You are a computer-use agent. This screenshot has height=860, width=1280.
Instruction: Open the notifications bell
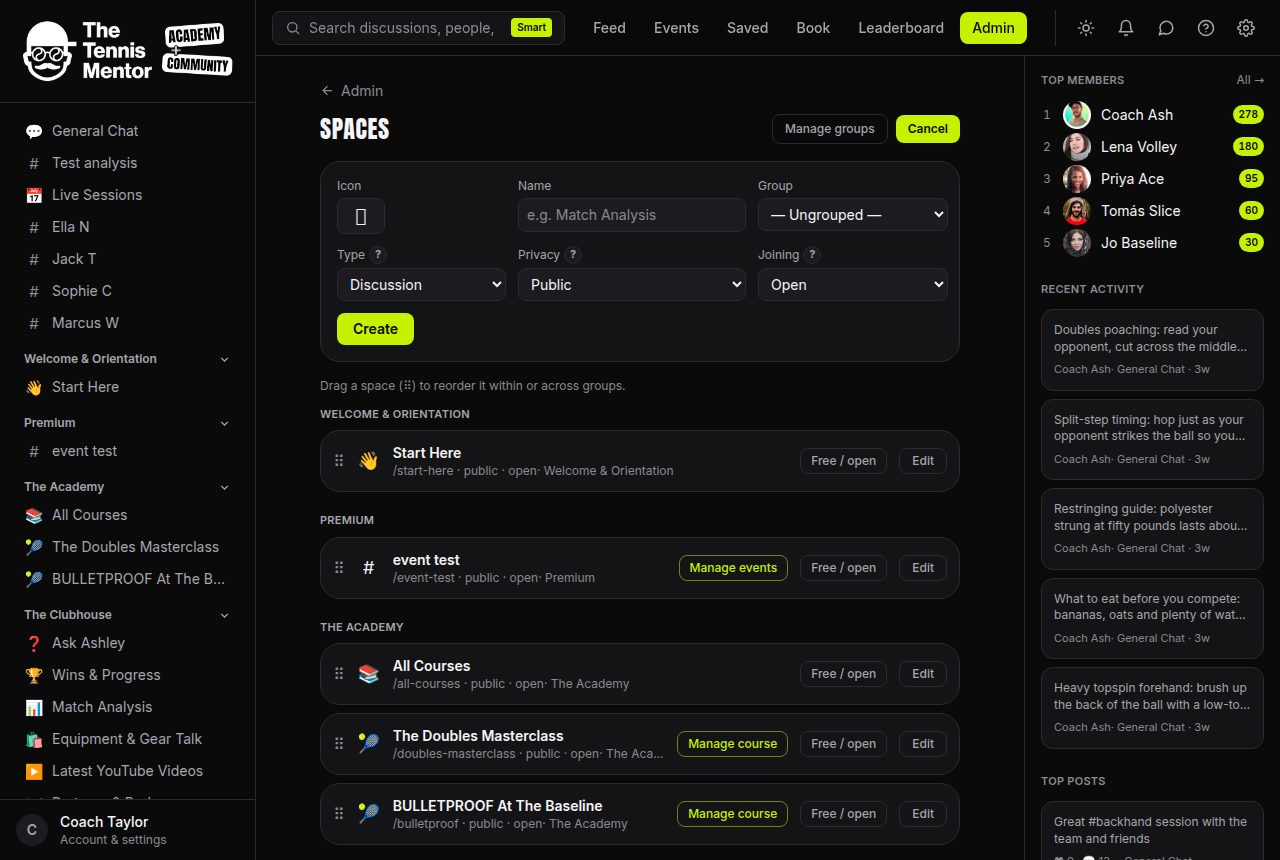tap(1126, 28)
